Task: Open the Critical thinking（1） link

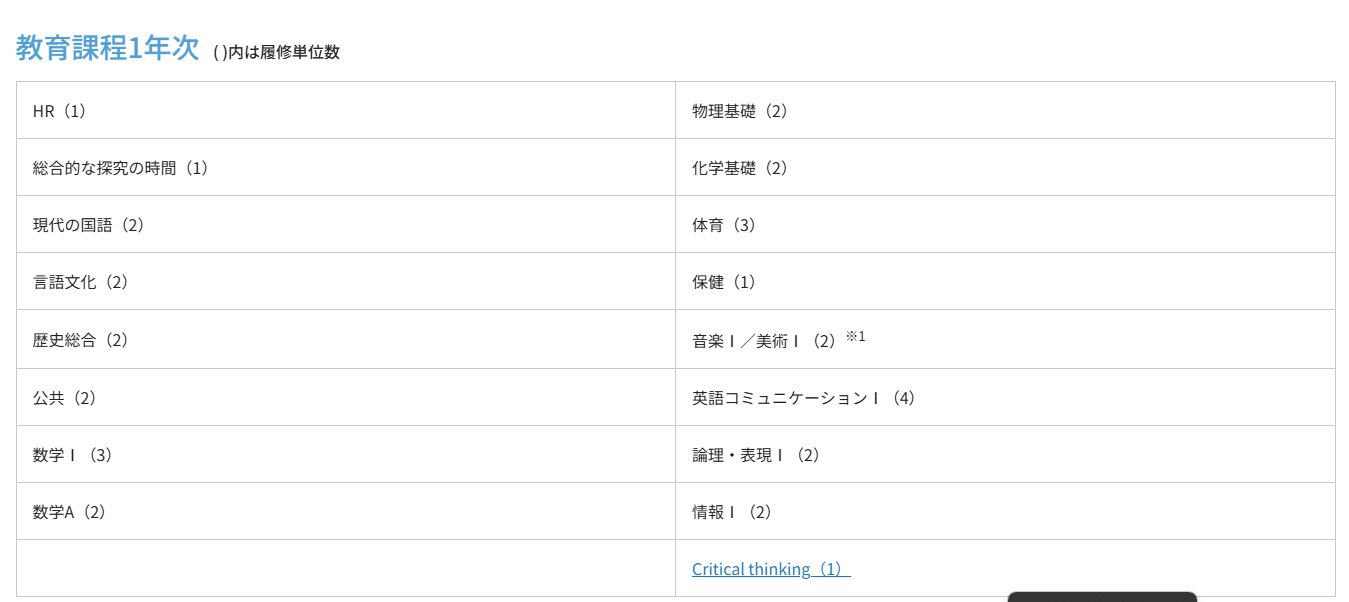Action: pos(770,569)
